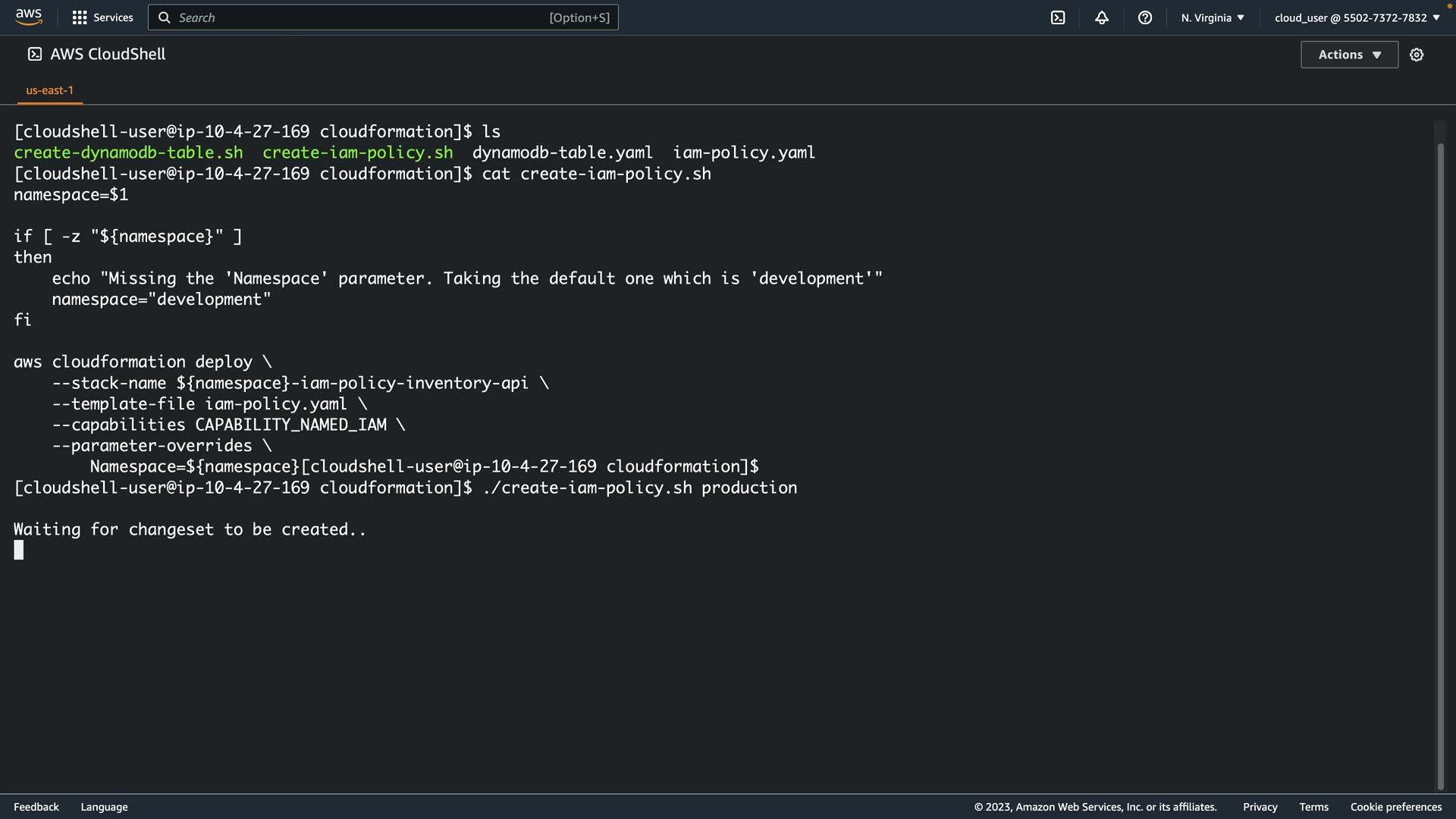
Task: Click the Services menu label
Action: pos(113,17)
